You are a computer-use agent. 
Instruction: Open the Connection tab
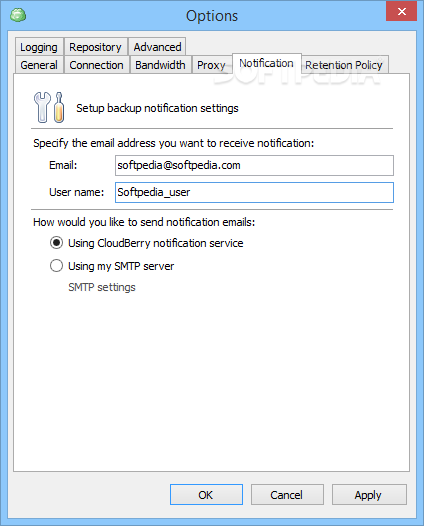coord(96,65)
